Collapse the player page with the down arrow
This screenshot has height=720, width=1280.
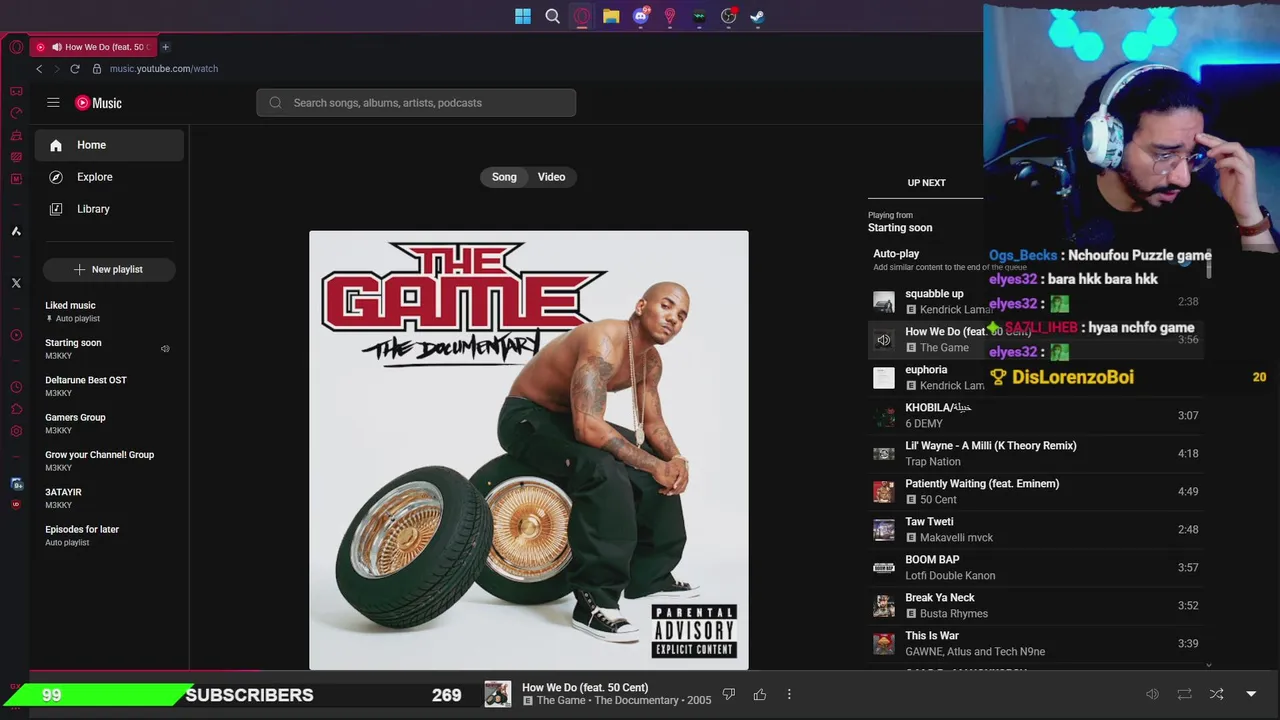pos(1251,694)
